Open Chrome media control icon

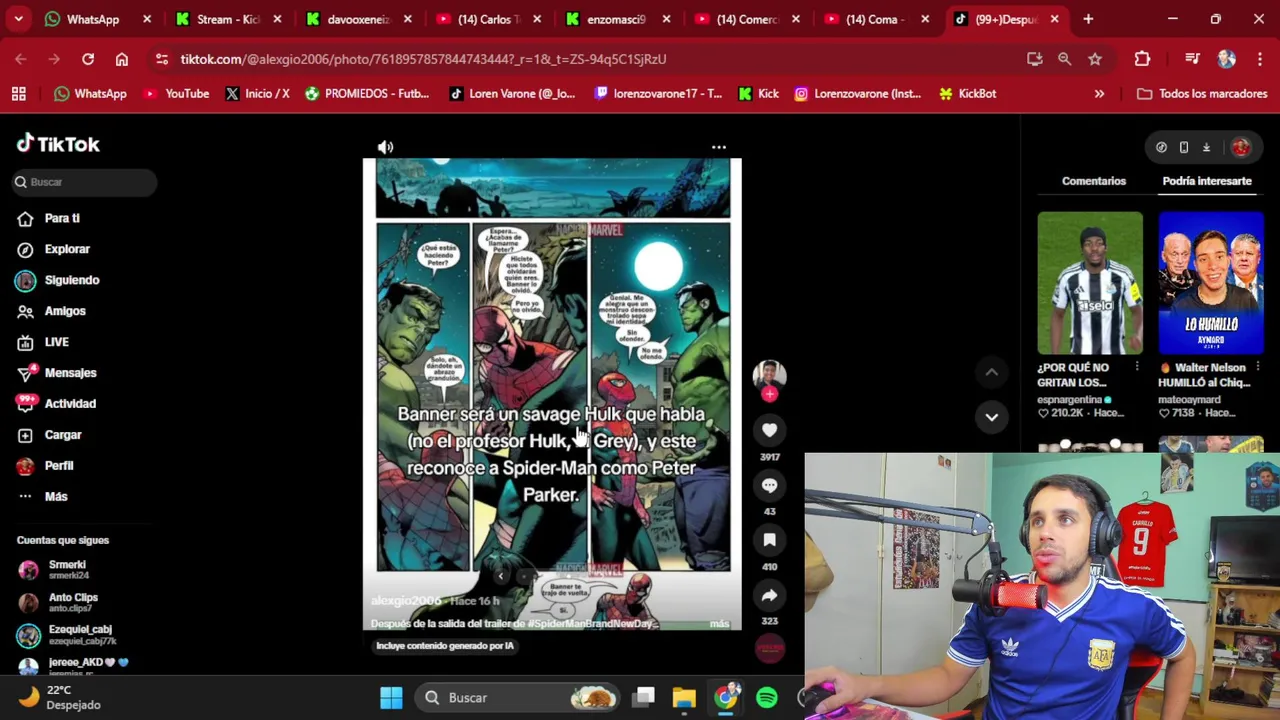1191,59
